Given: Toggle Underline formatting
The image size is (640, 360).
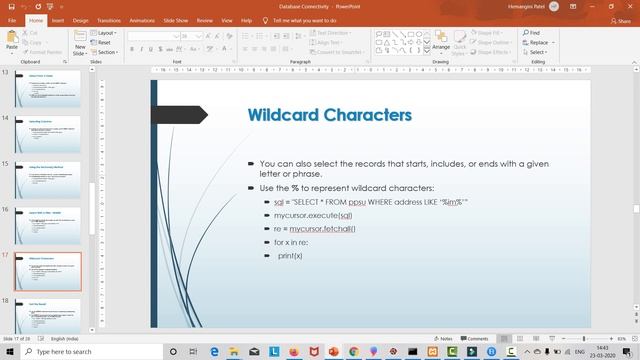Looking at the screenshot, I should (151, 49).
